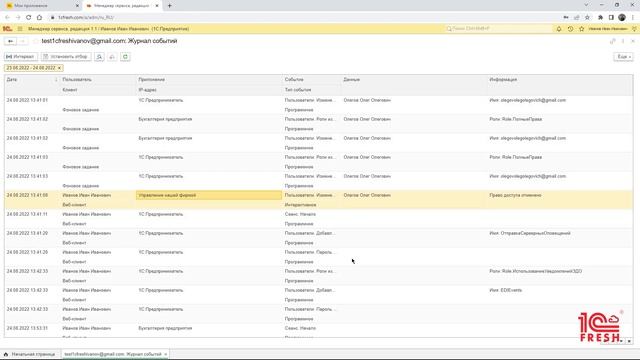
Task: Open notifications bell icon
Action: tap(559, 29)
